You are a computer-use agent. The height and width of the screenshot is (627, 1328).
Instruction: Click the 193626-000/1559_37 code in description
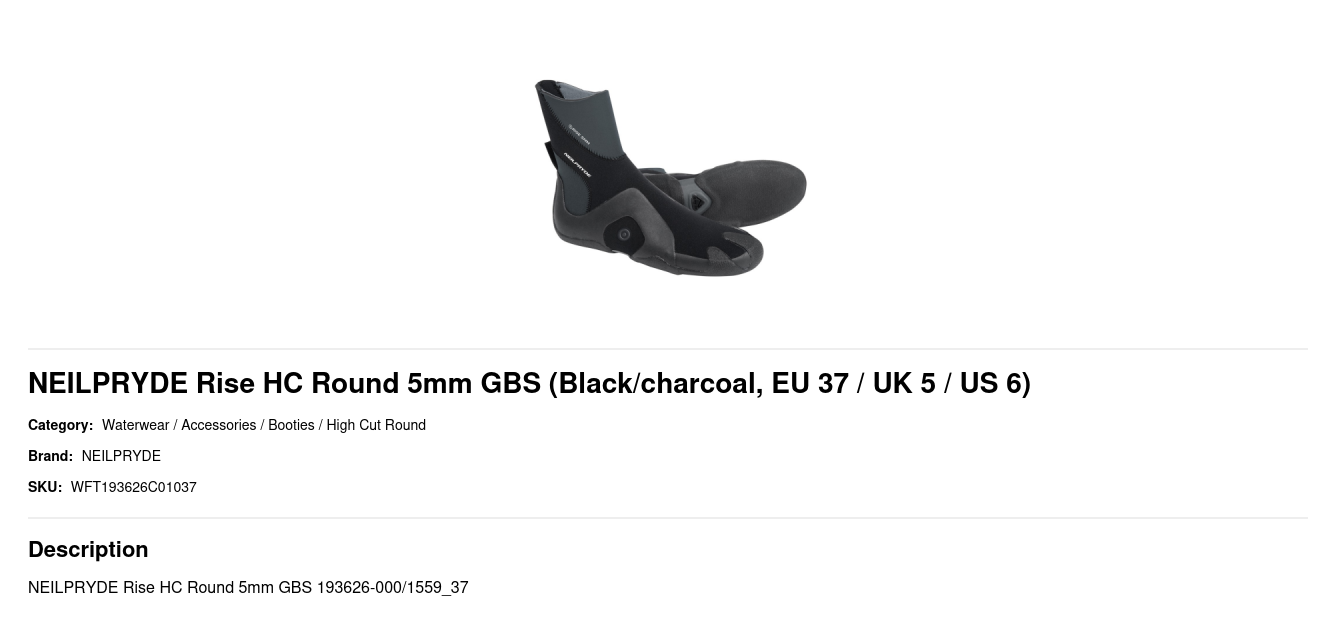392,587
